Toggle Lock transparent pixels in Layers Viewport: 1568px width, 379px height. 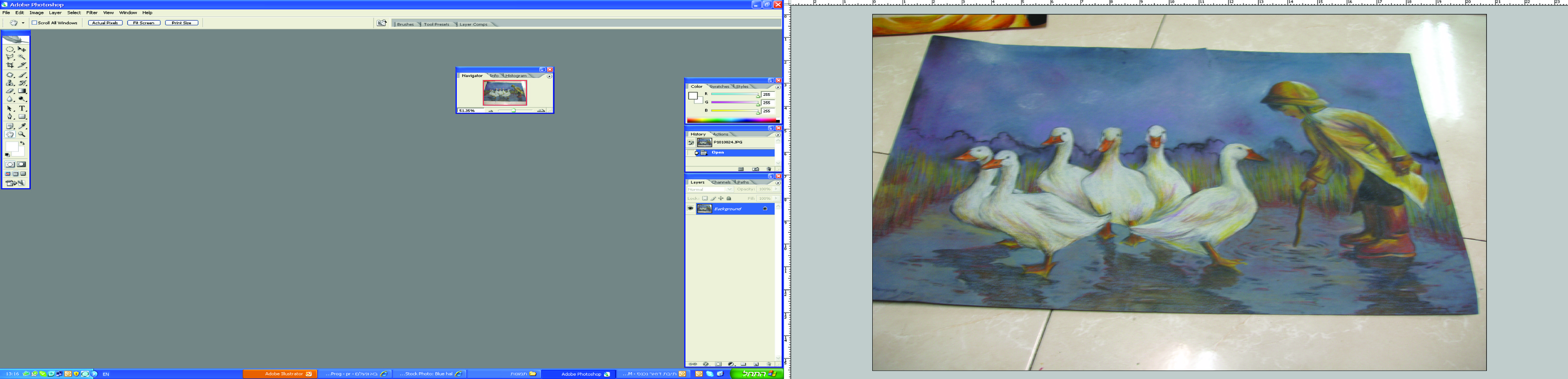coord(705,198)
